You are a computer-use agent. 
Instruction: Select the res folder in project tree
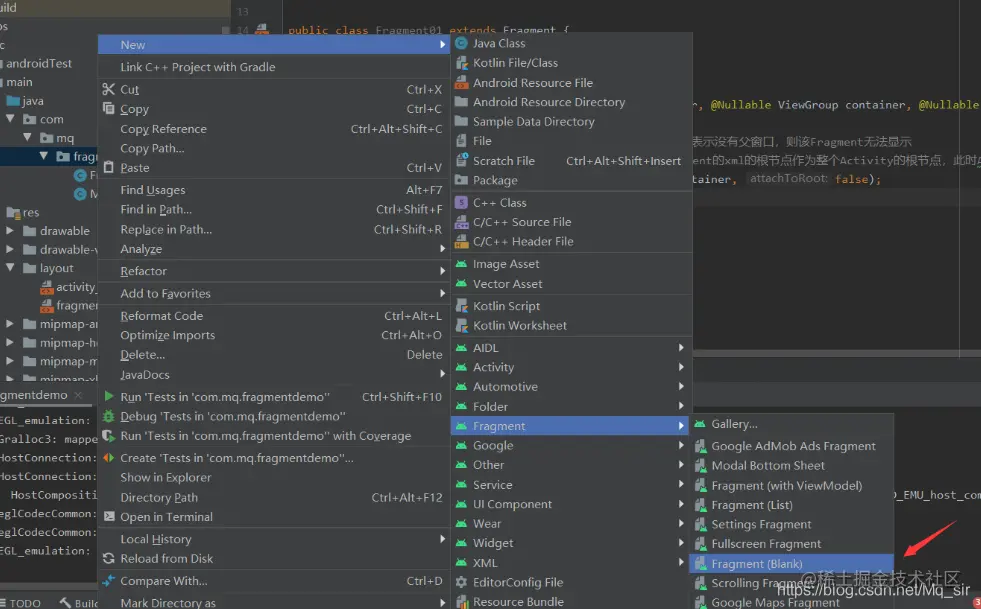pyautogui.click(x=23, y=212)
